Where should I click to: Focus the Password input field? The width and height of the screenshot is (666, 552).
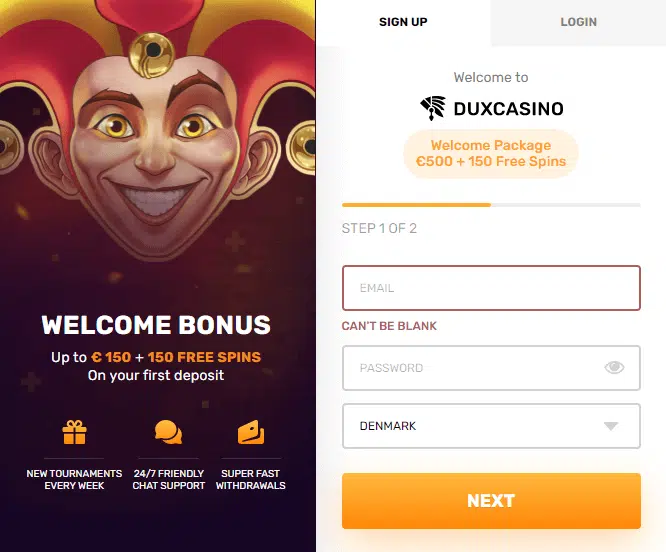[491, 368]
